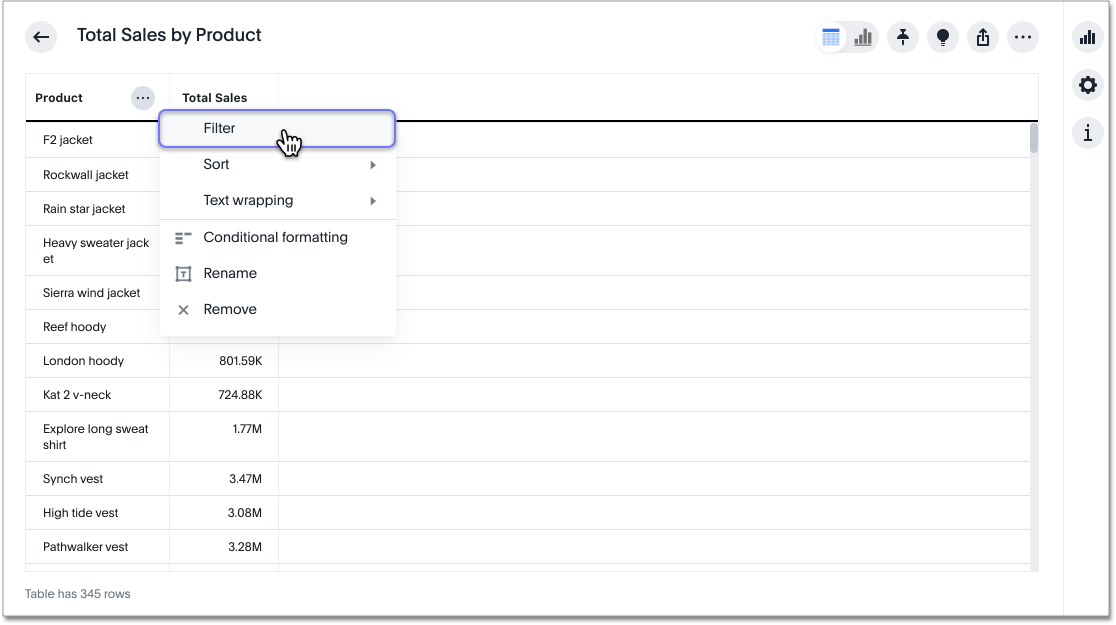
Task: Switch the answer to chart view
Action: point(862,36)
